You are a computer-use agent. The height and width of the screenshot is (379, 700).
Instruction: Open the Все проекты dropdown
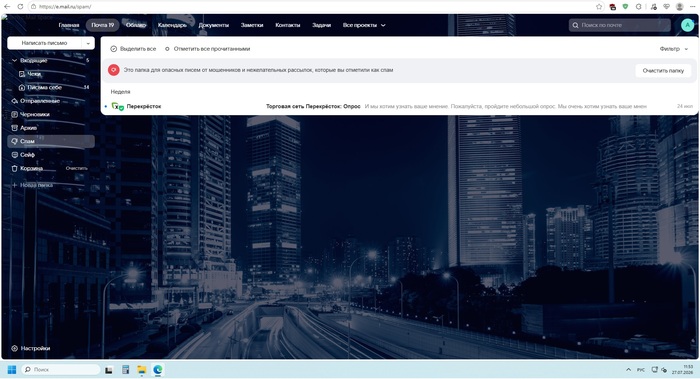tap(364, 25)
